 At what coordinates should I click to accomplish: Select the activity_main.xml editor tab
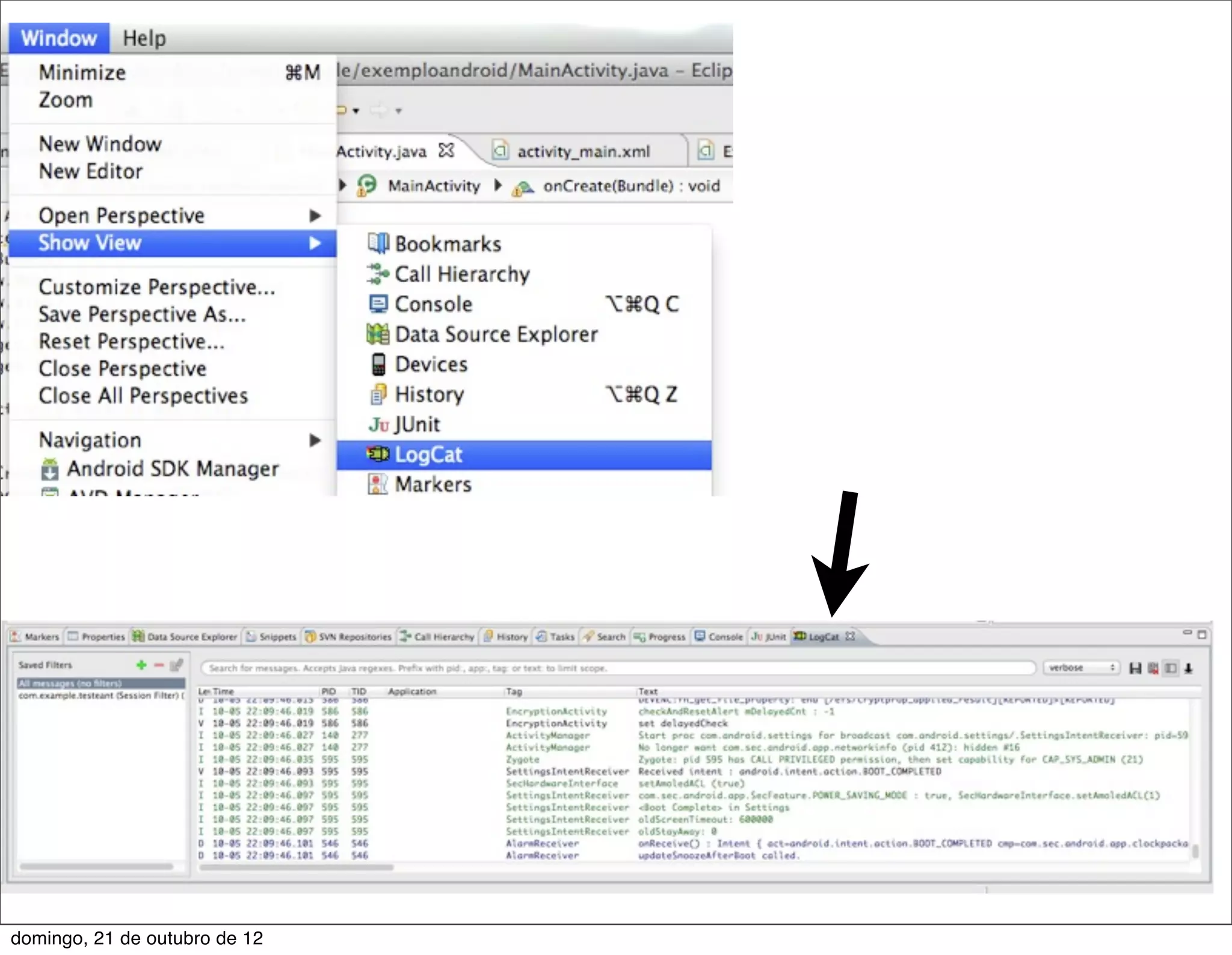[582, 152]
